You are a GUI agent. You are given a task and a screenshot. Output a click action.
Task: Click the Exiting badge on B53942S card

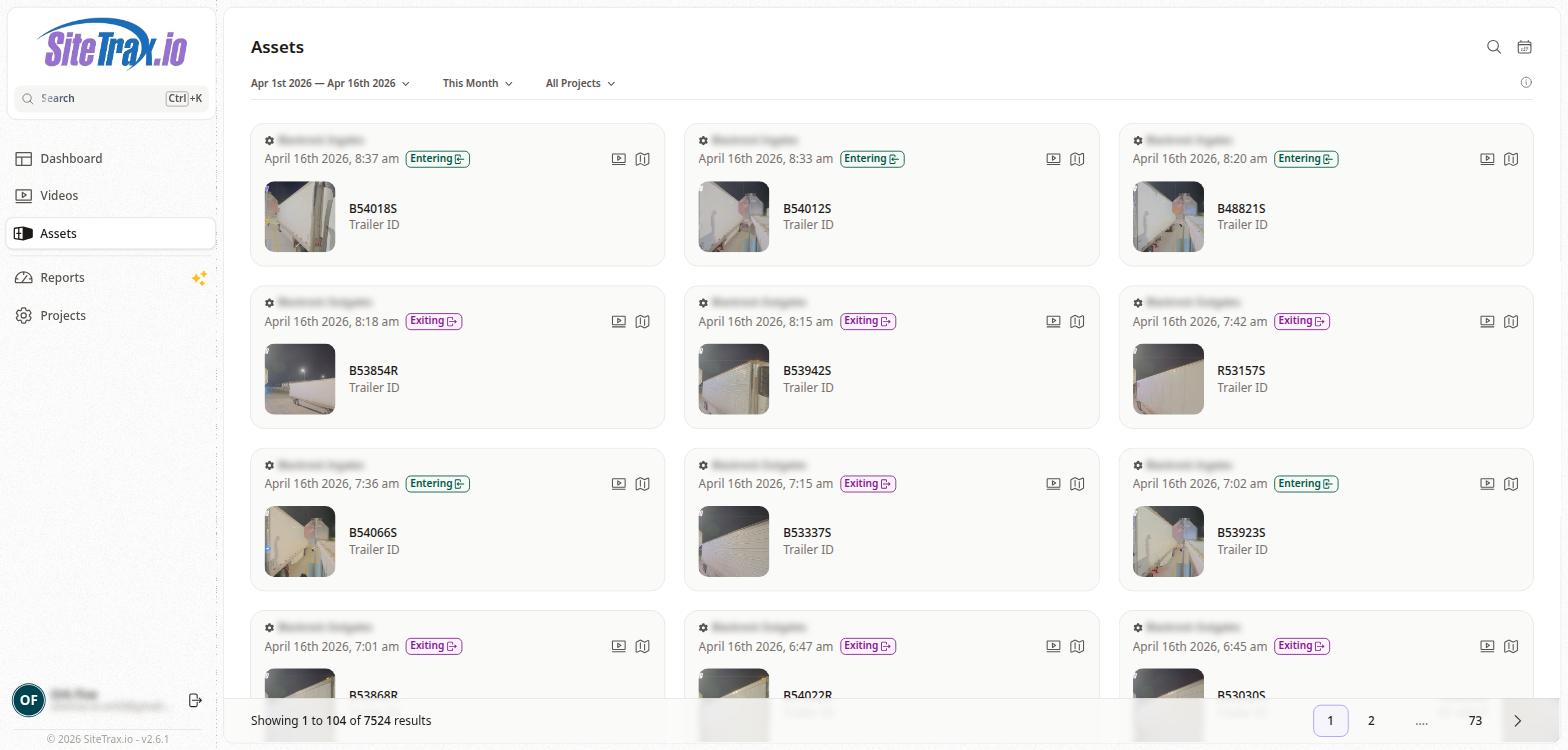(868, 321)
